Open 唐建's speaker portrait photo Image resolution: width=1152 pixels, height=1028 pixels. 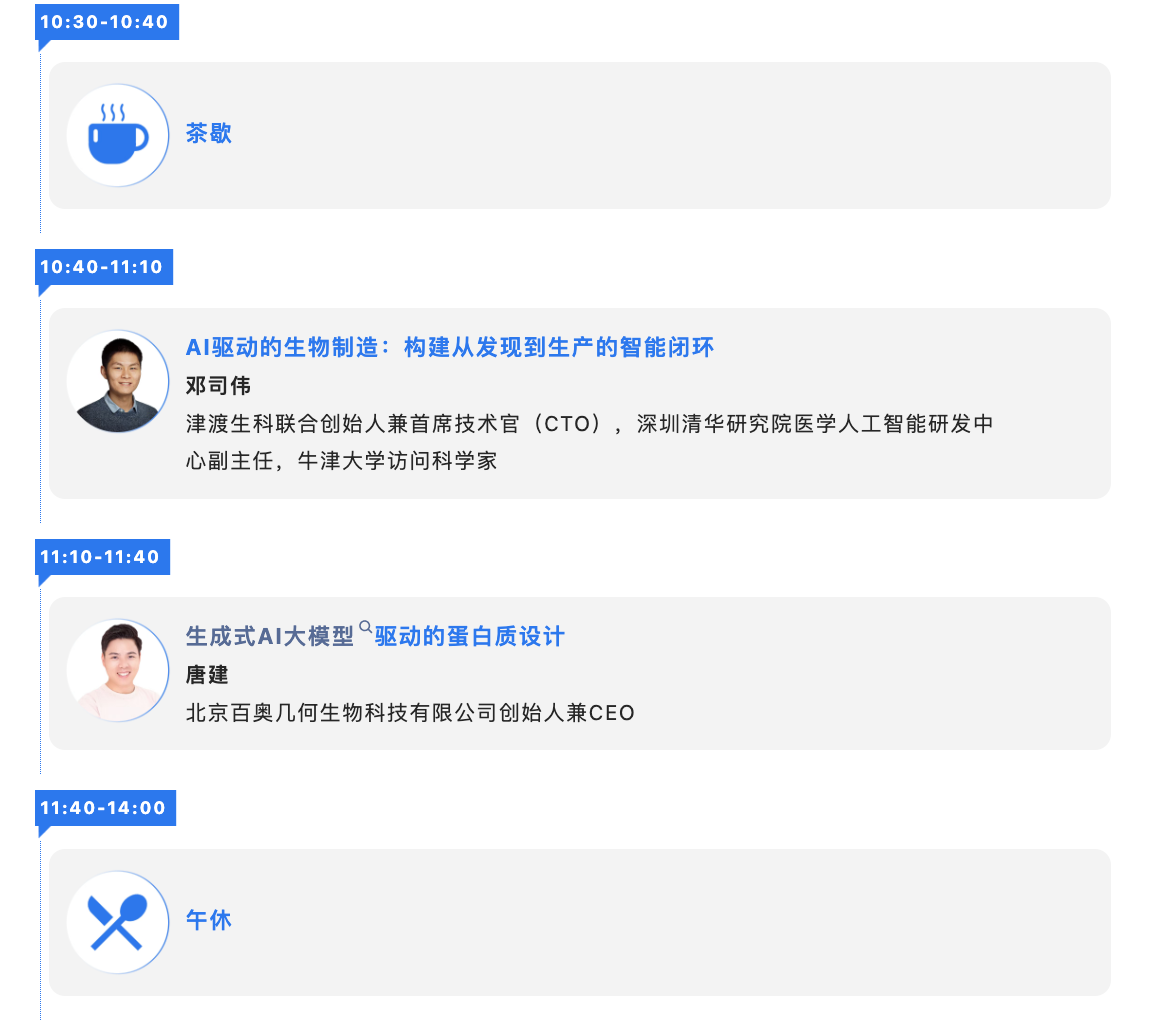[x=118, y=671]
